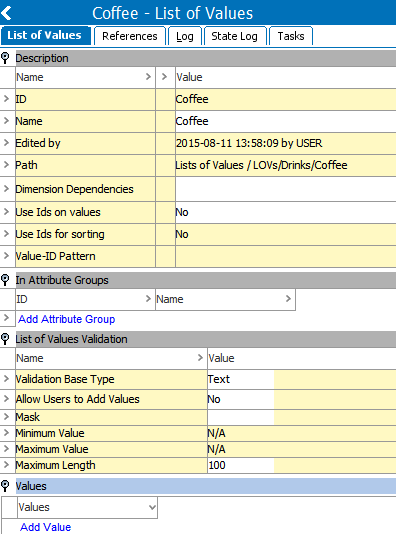
Task: Expand Name column header arrow in Description table
Action: click(148, 77)
